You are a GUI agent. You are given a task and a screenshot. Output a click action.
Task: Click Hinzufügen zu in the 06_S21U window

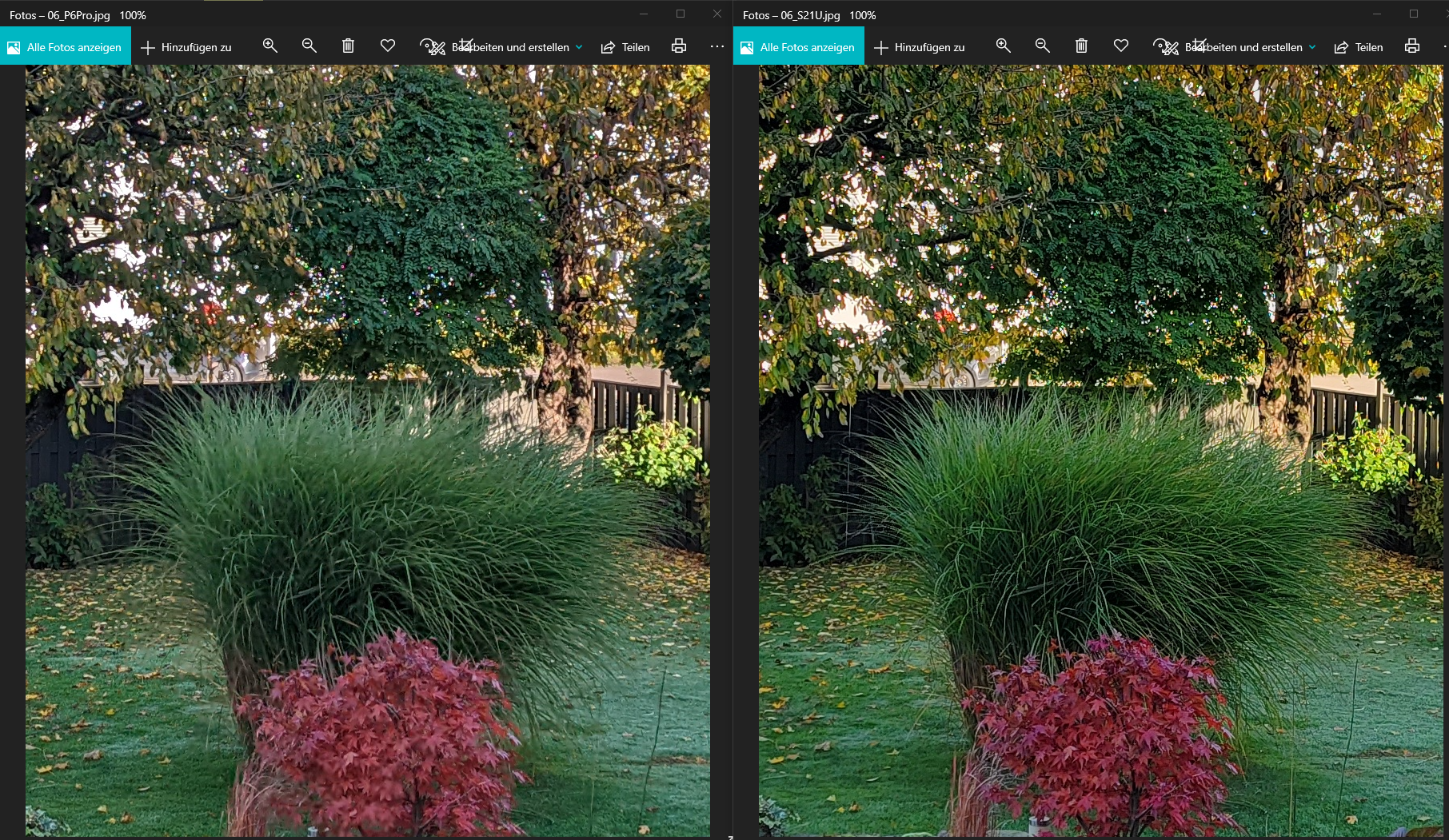pyautogui.click(x=920, y=47)
